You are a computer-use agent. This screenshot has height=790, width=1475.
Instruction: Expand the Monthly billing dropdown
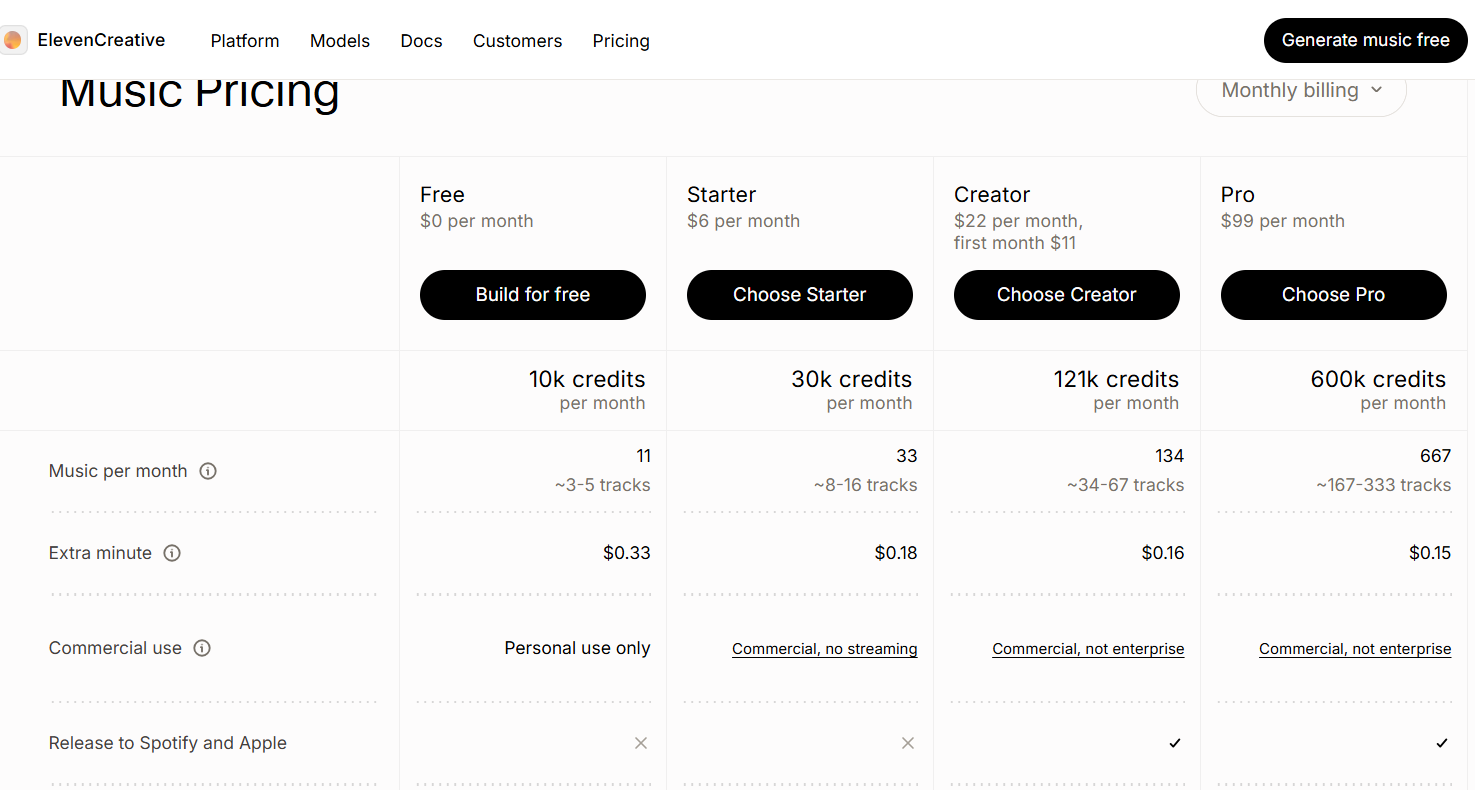(x=1301, y=90)
